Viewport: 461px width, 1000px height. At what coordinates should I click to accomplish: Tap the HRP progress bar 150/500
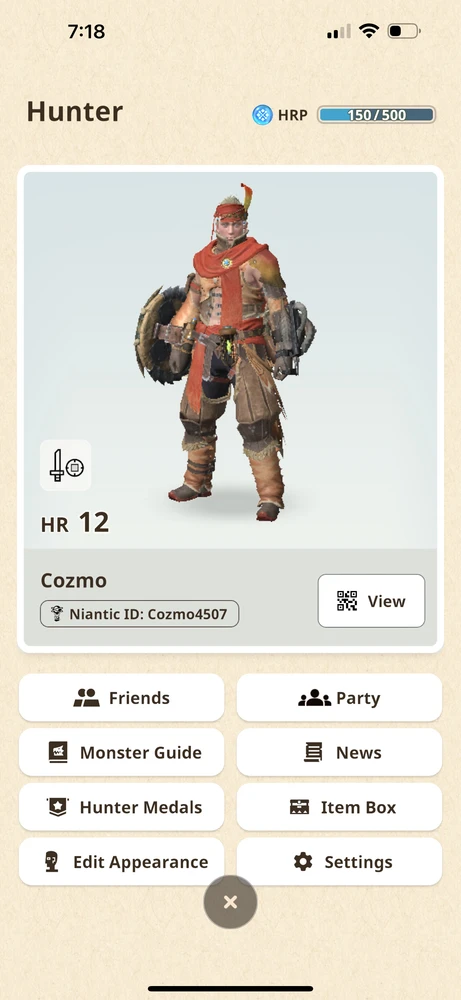pos(376,115)
